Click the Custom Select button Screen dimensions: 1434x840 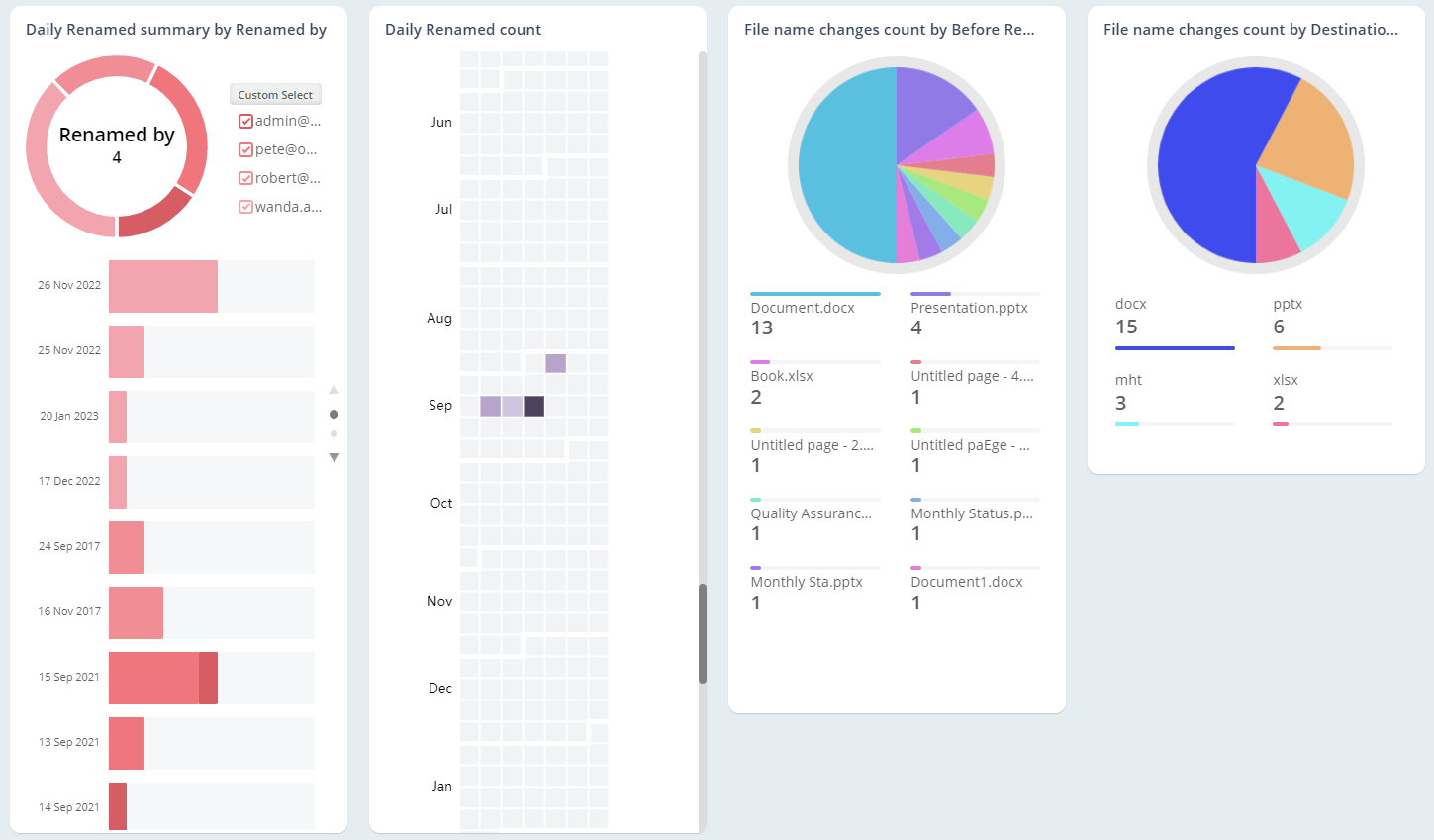pyautogui.click(x=275, y=95)
